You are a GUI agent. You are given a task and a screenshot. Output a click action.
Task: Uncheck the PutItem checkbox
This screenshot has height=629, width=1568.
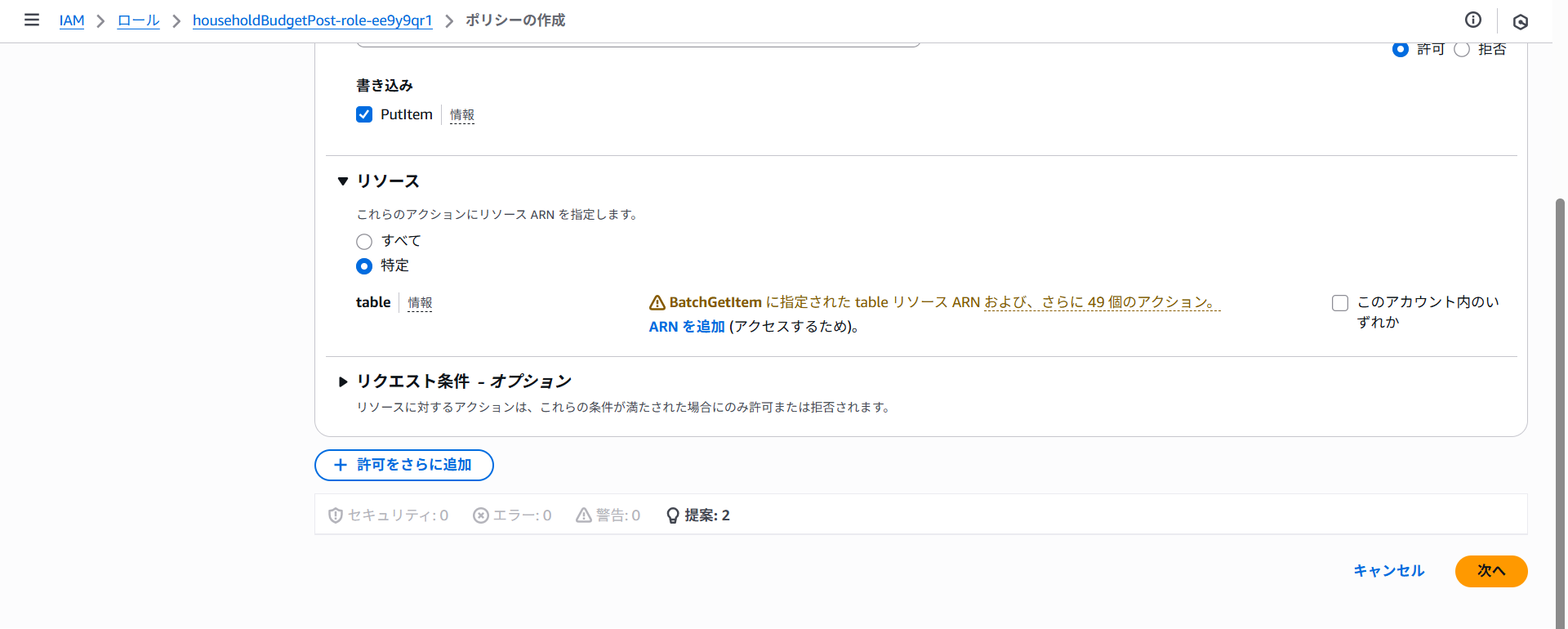coord(364,114)
